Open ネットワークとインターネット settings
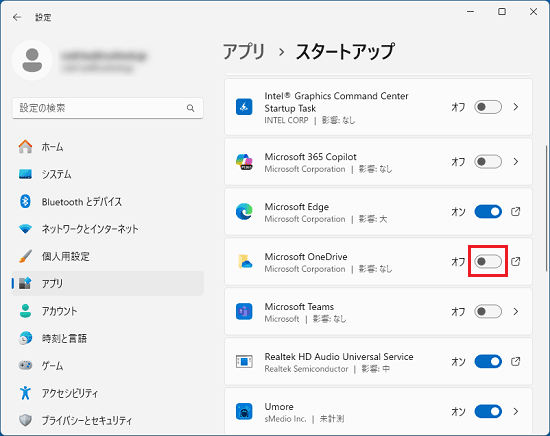This screenshot has height=436, width=550. [x=108, y=229]
